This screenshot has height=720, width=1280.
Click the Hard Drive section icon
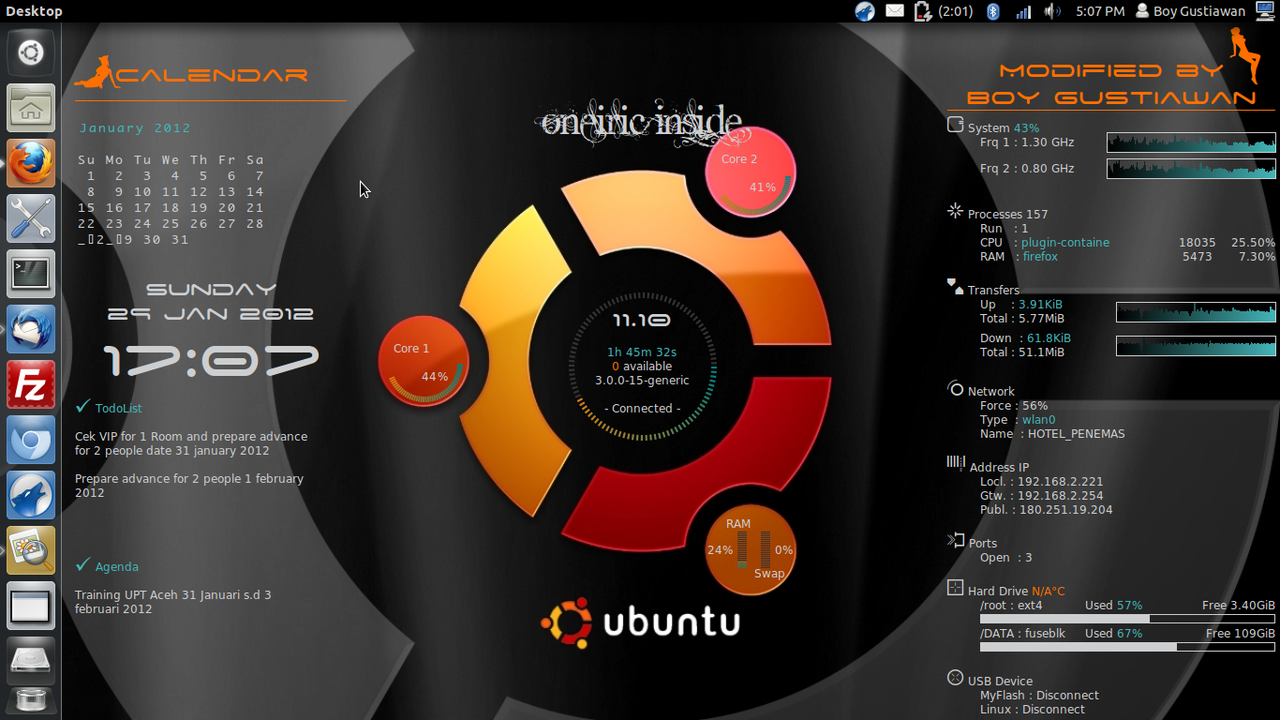click(x=955, y=588)
